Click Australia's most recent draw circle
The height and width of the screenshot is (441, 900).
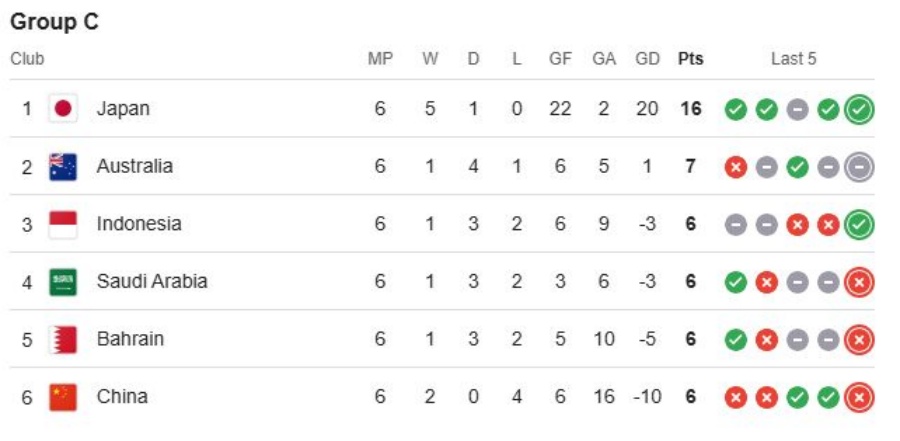click(x=858, y=167)
